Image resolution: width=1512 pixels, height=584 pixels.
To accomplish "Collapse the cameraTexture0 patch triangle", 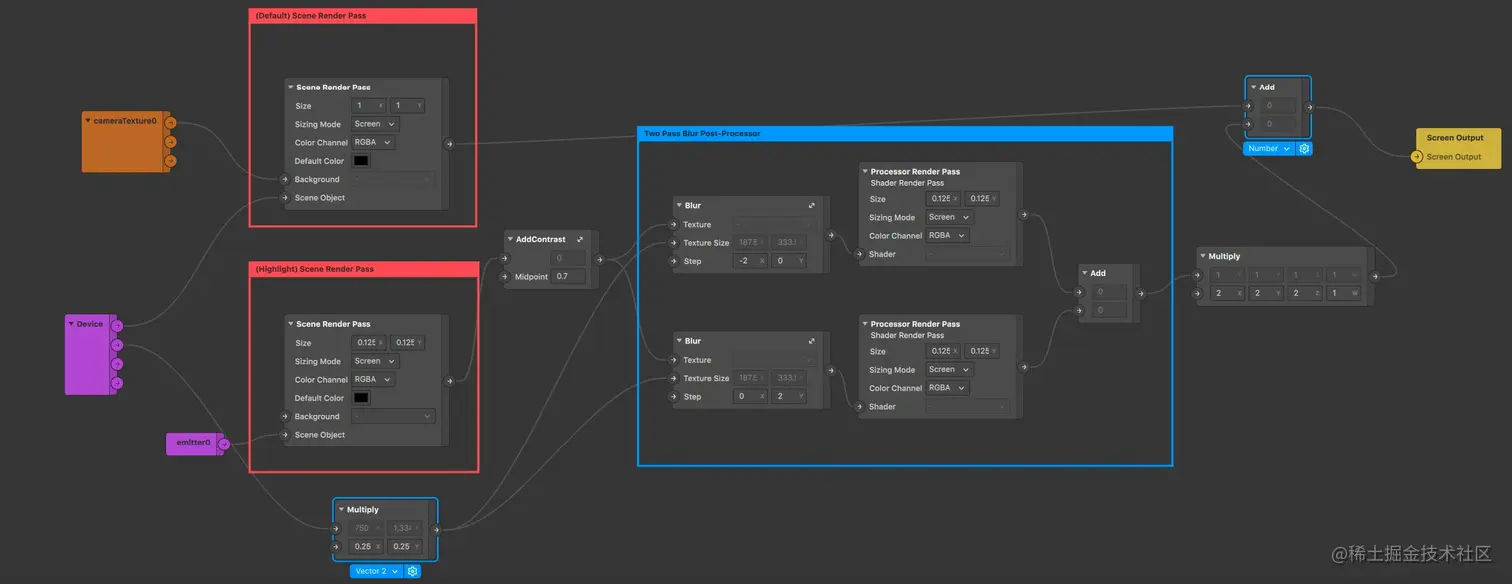I will 88,120.
